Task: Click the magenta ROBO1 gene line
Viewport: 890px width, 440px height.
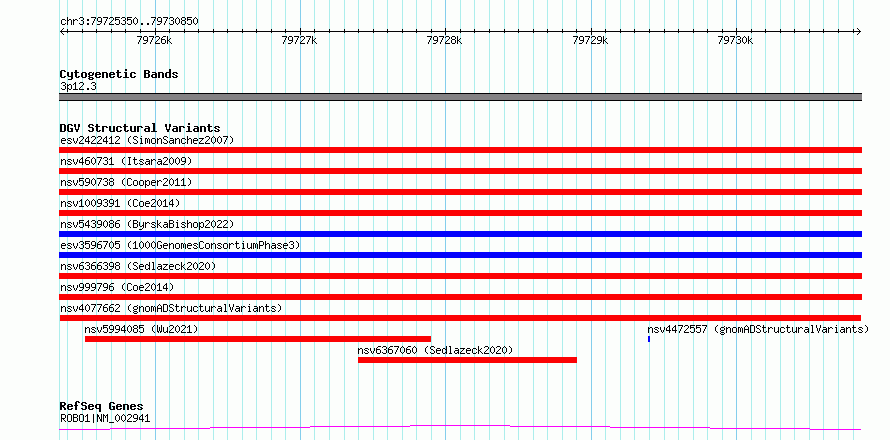Action: (x=460, y=428)
